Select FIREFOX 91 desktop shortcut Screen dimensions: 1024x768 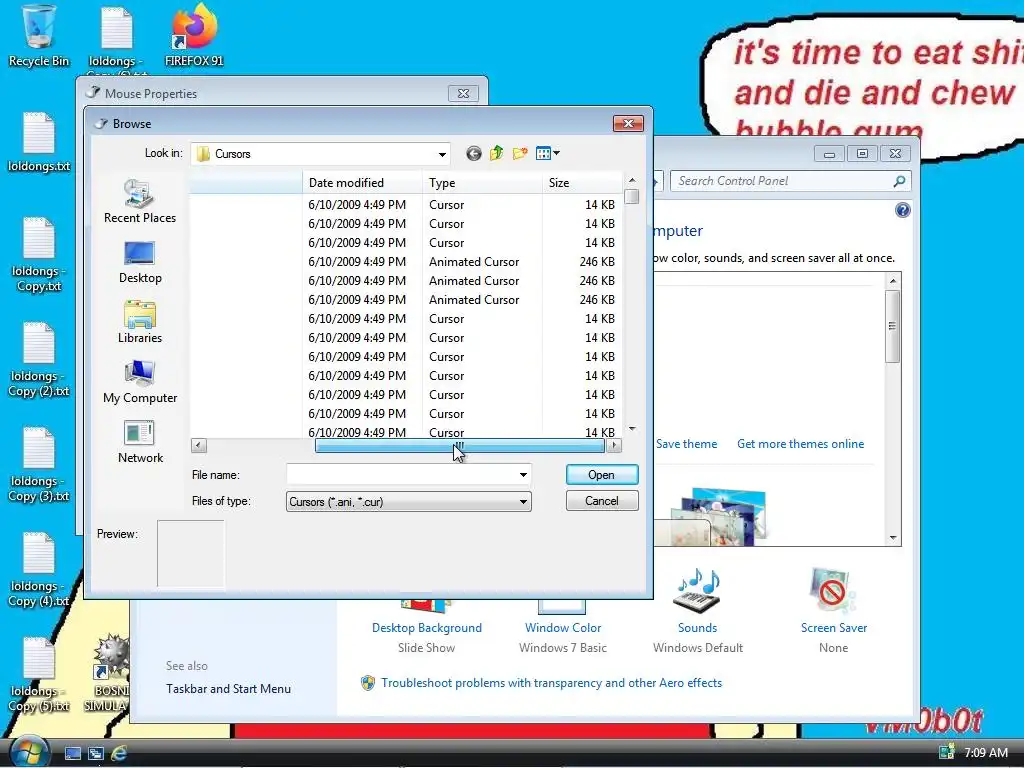194,36
